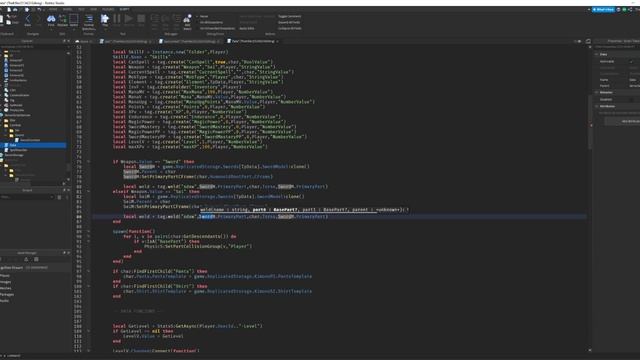640x360 pixels.
Task: Open the TEST ribbon tab
Action: tap(81, 9)
